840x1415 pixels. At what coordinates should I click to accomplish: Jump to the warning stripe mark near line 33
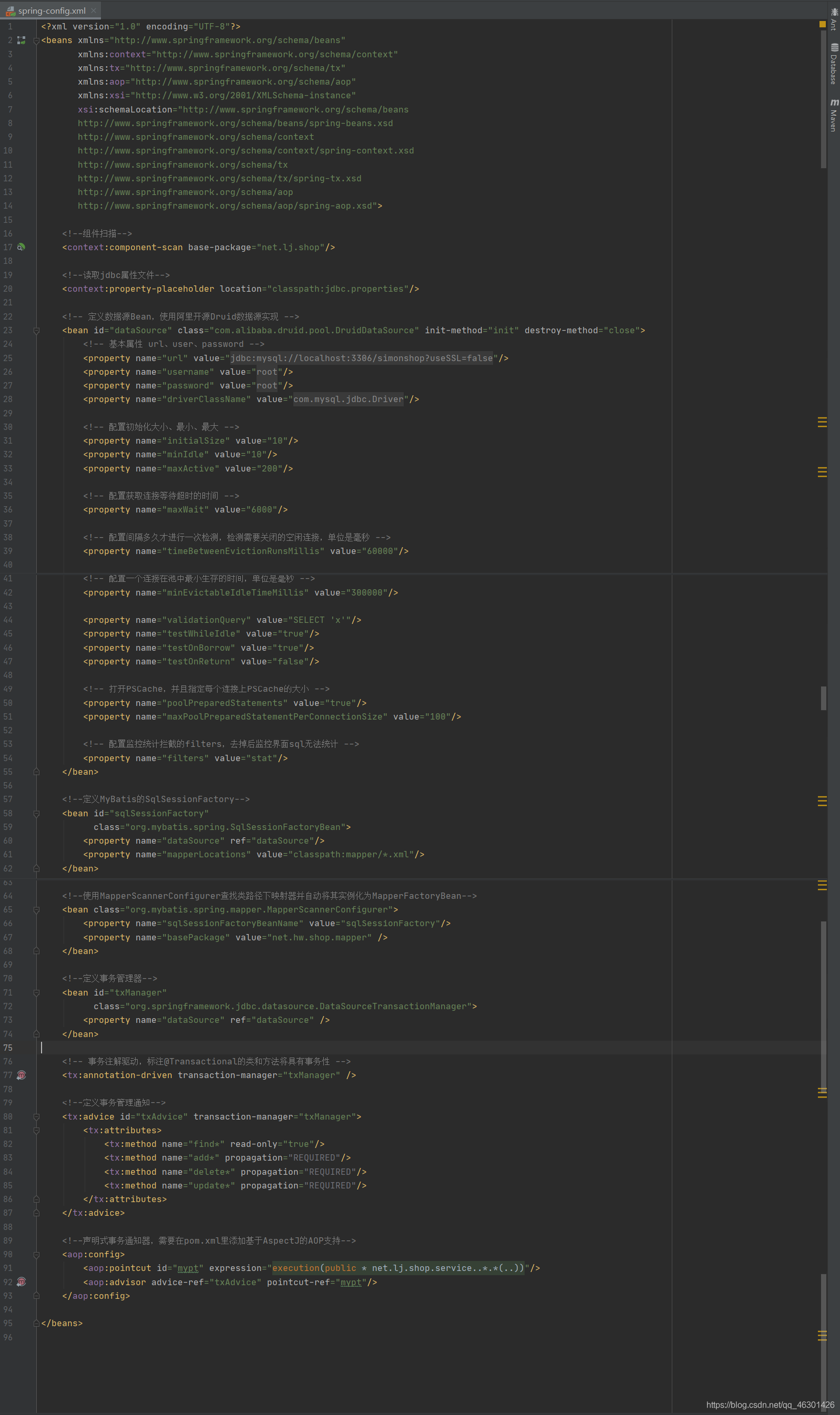(x=823, y=472)
